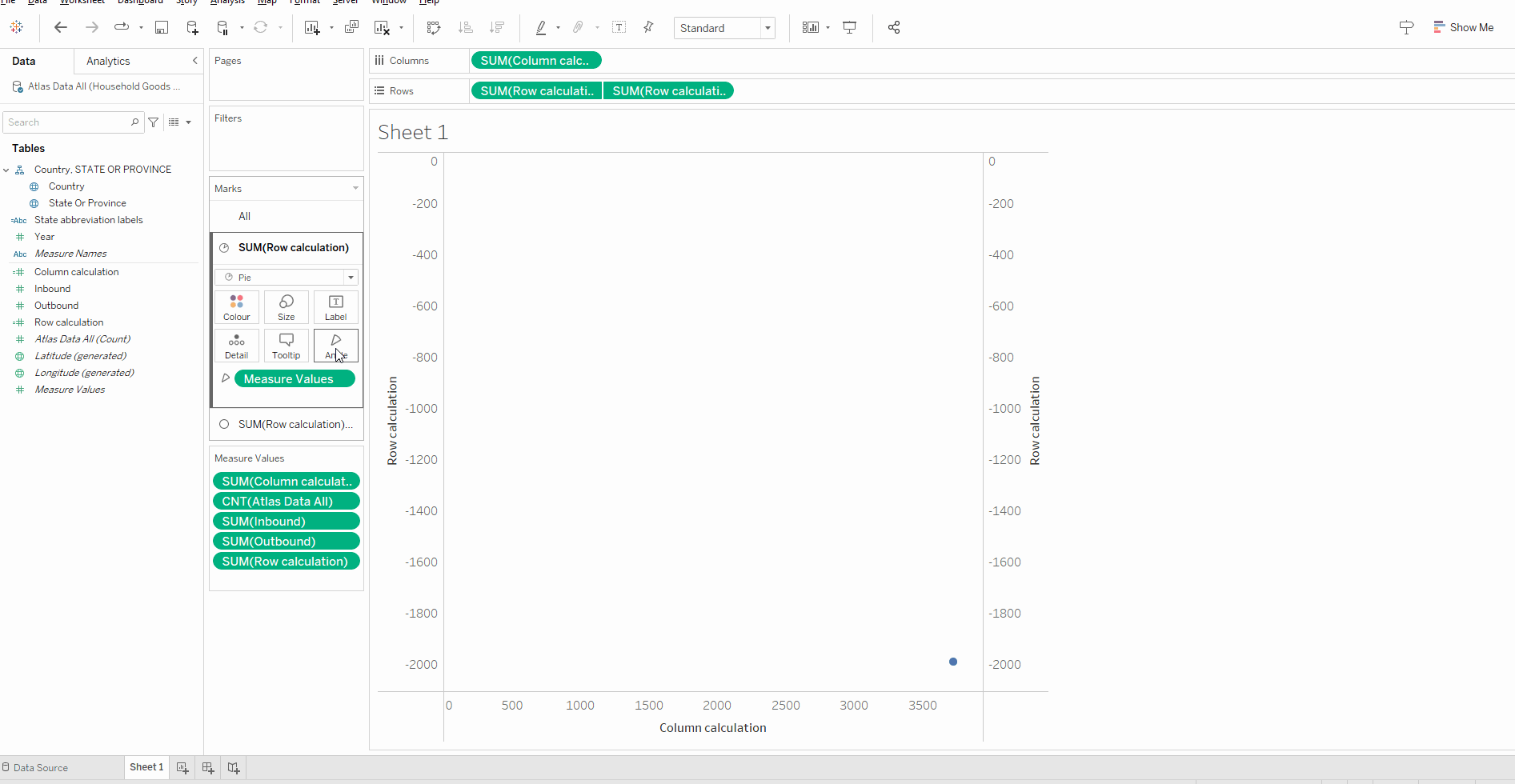Swap rows and columns
This screenshot has width=1515, height=784.
point(434,27)
